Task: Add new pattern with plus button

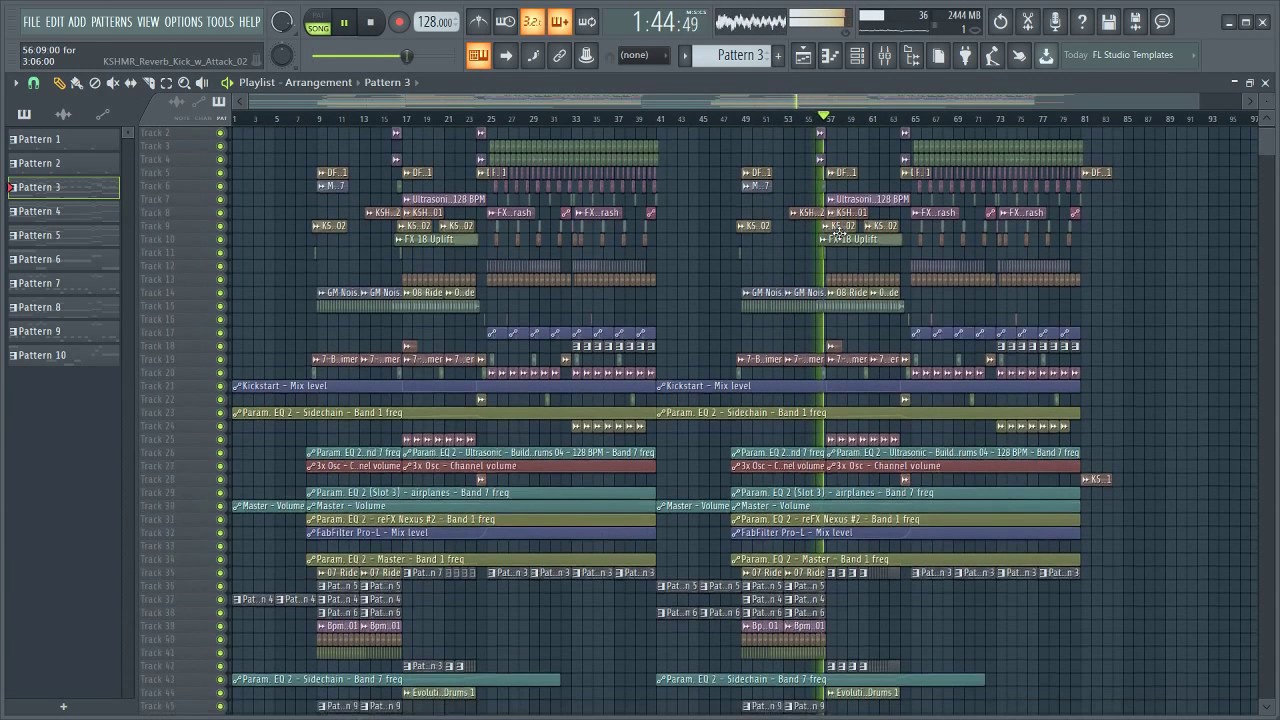Action: tap(778, 56)
